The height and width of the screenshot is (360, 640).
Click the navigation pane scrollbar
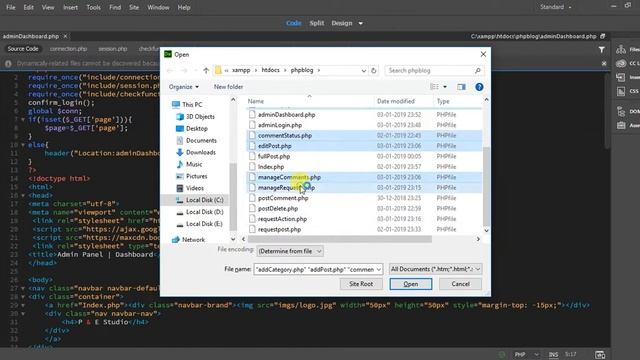(233, 196)
